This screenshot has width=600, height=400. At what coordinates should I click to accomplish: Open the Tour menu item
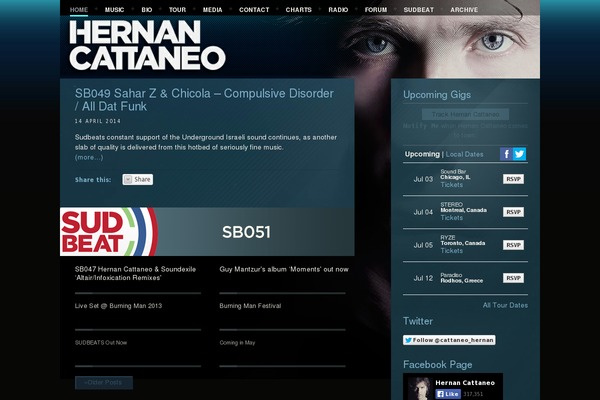click(177, 10)
